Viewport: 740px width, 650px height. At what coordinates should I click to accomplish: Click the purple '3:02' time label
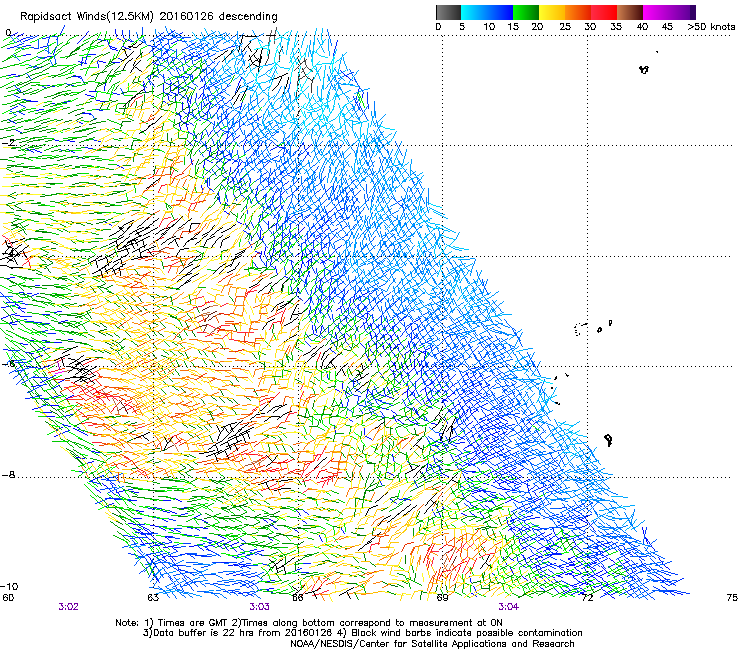click(x=68, y=607)
